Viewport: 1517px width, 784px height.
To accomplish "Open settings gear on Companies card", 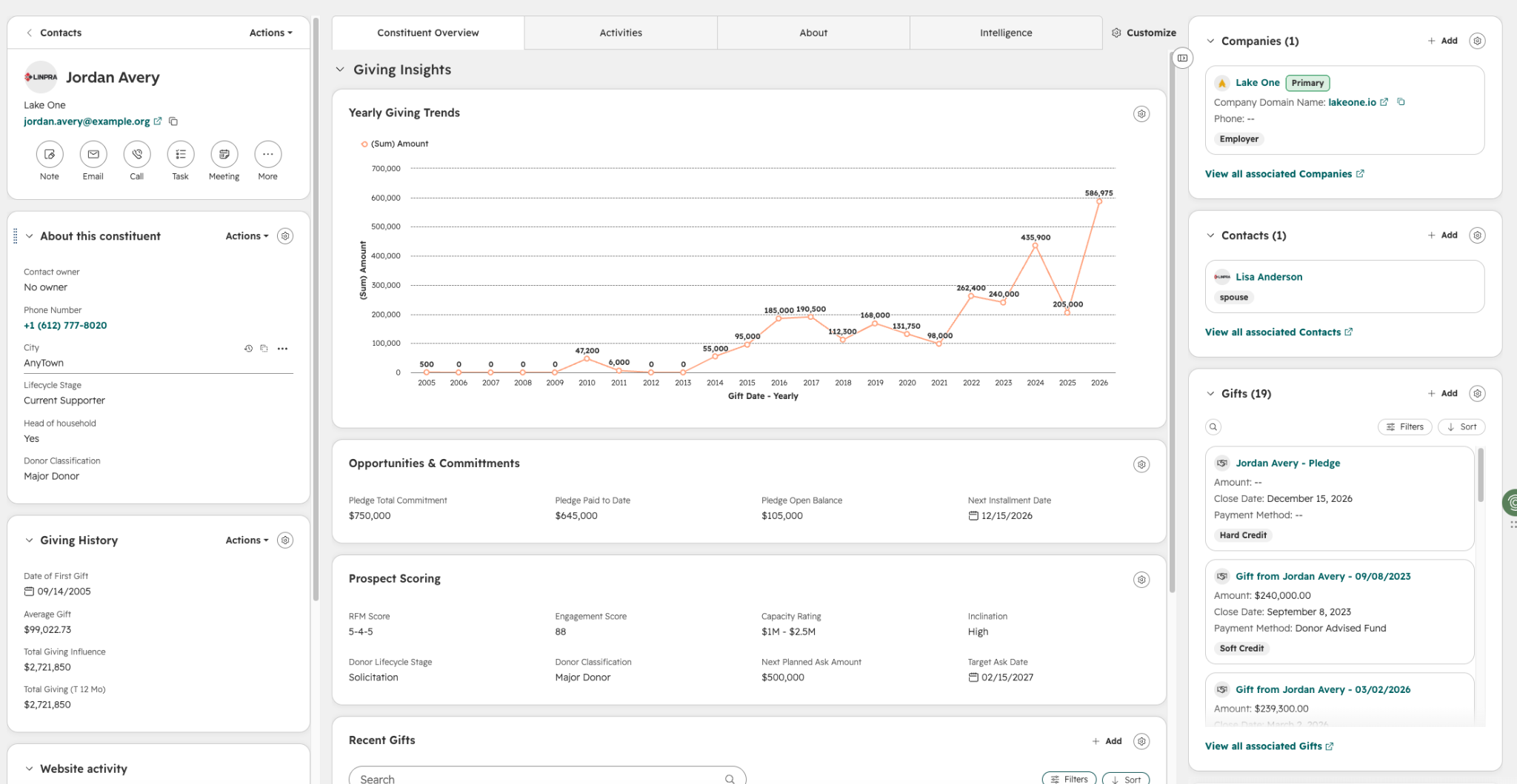I will pos(1477,41).
